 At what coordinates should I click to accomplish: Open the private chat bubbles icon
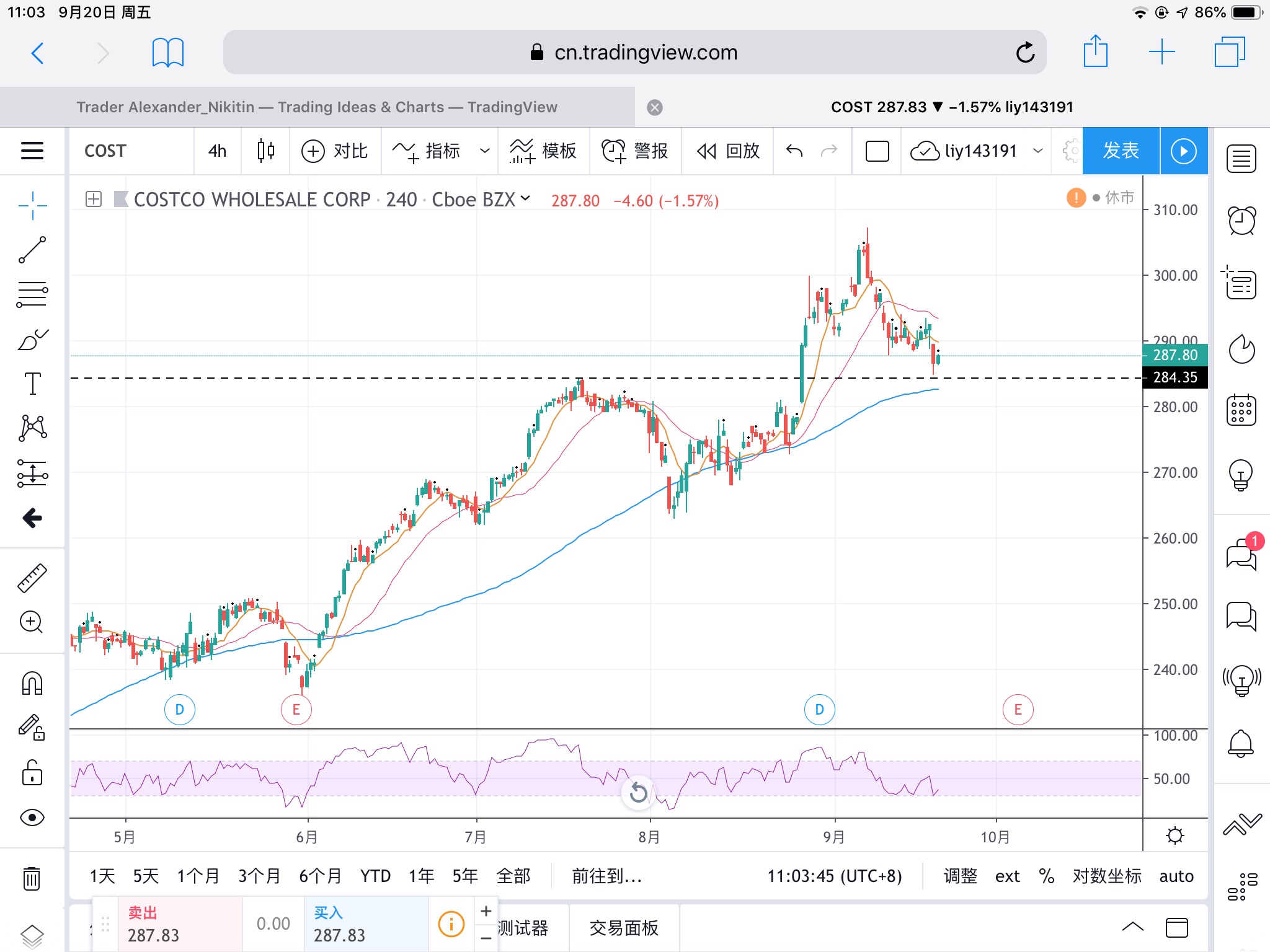(1241, 616)
